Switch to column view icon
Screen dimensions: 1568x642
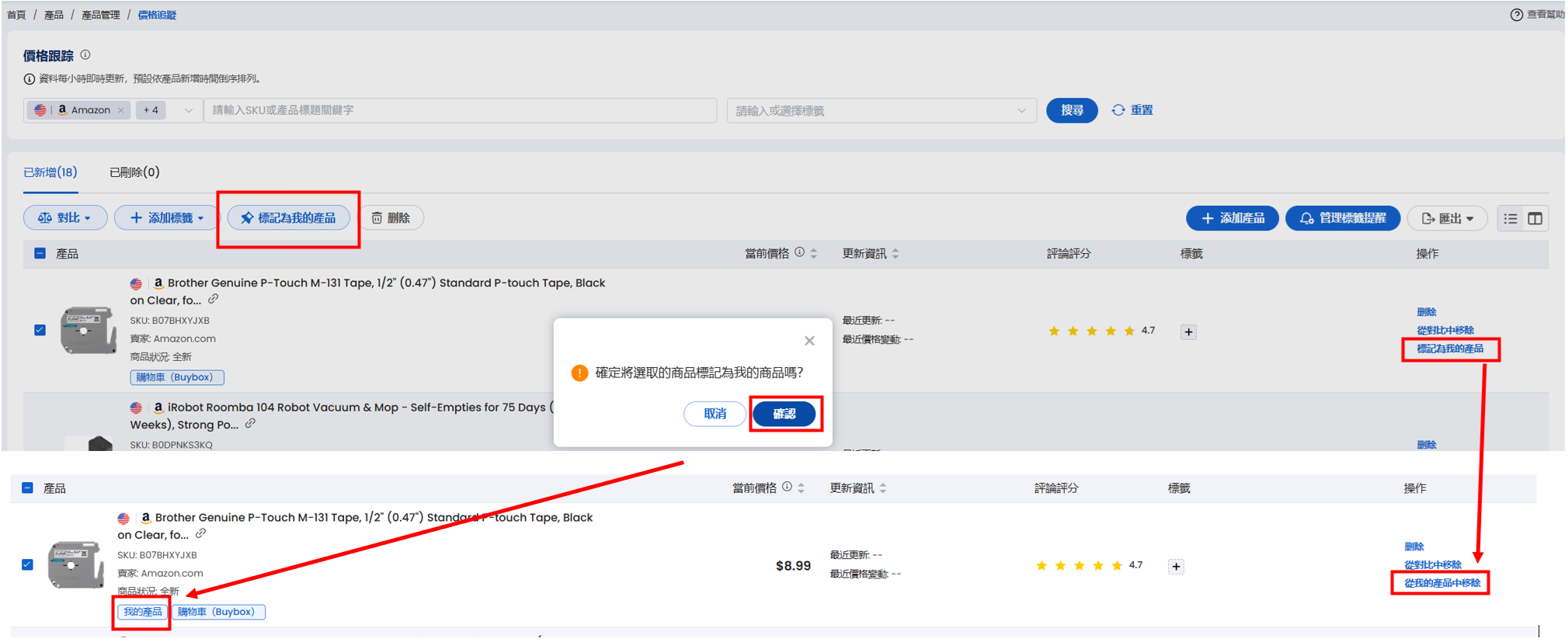(1535, 219)
